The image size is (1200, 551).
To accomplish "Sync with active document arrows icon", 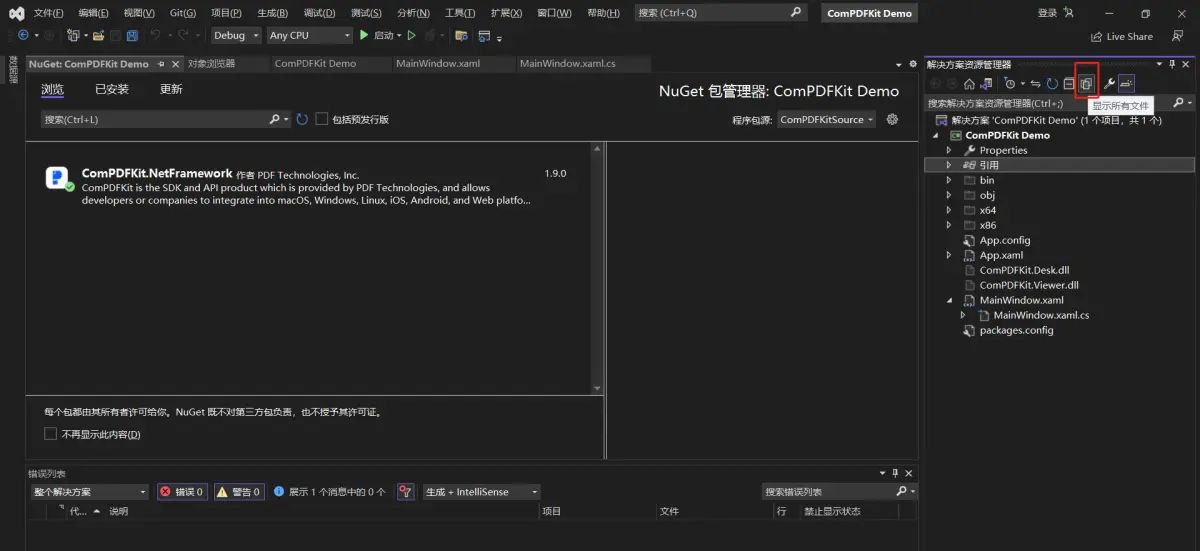I will coord(1036,83).
